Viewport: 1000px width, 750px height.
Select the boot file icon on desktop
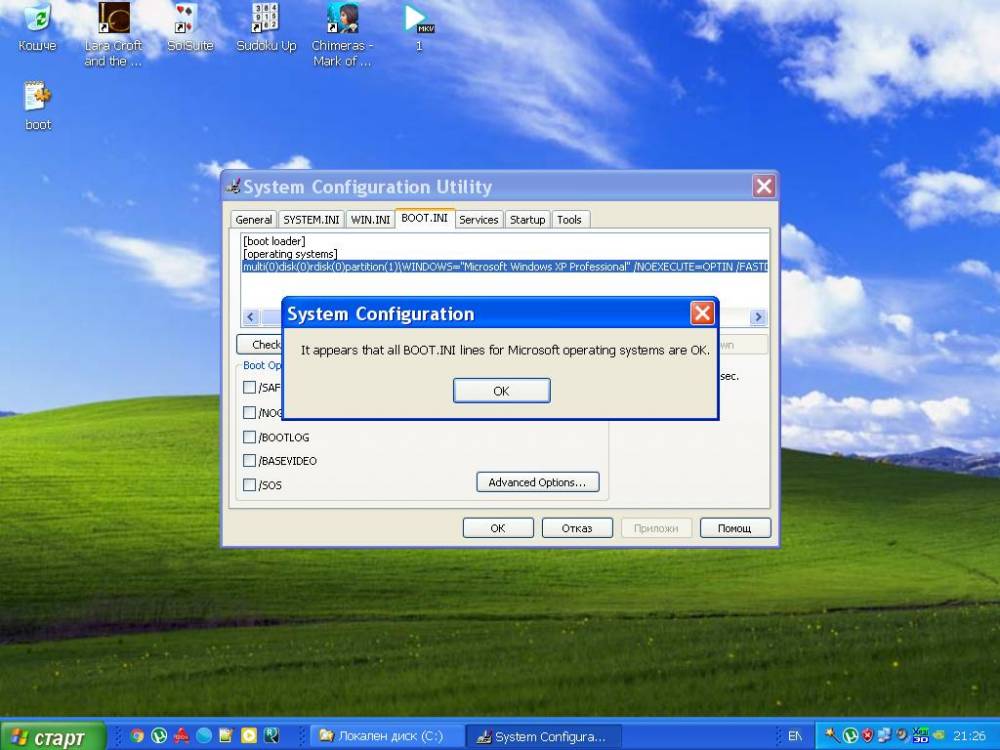(x=38, y=106)
